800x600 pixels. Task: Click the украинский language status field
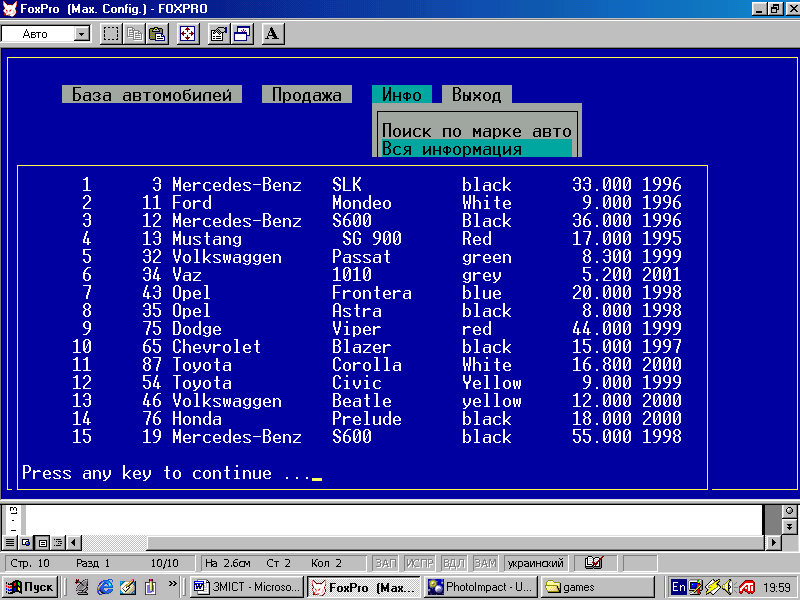click(x=535, y=563)
